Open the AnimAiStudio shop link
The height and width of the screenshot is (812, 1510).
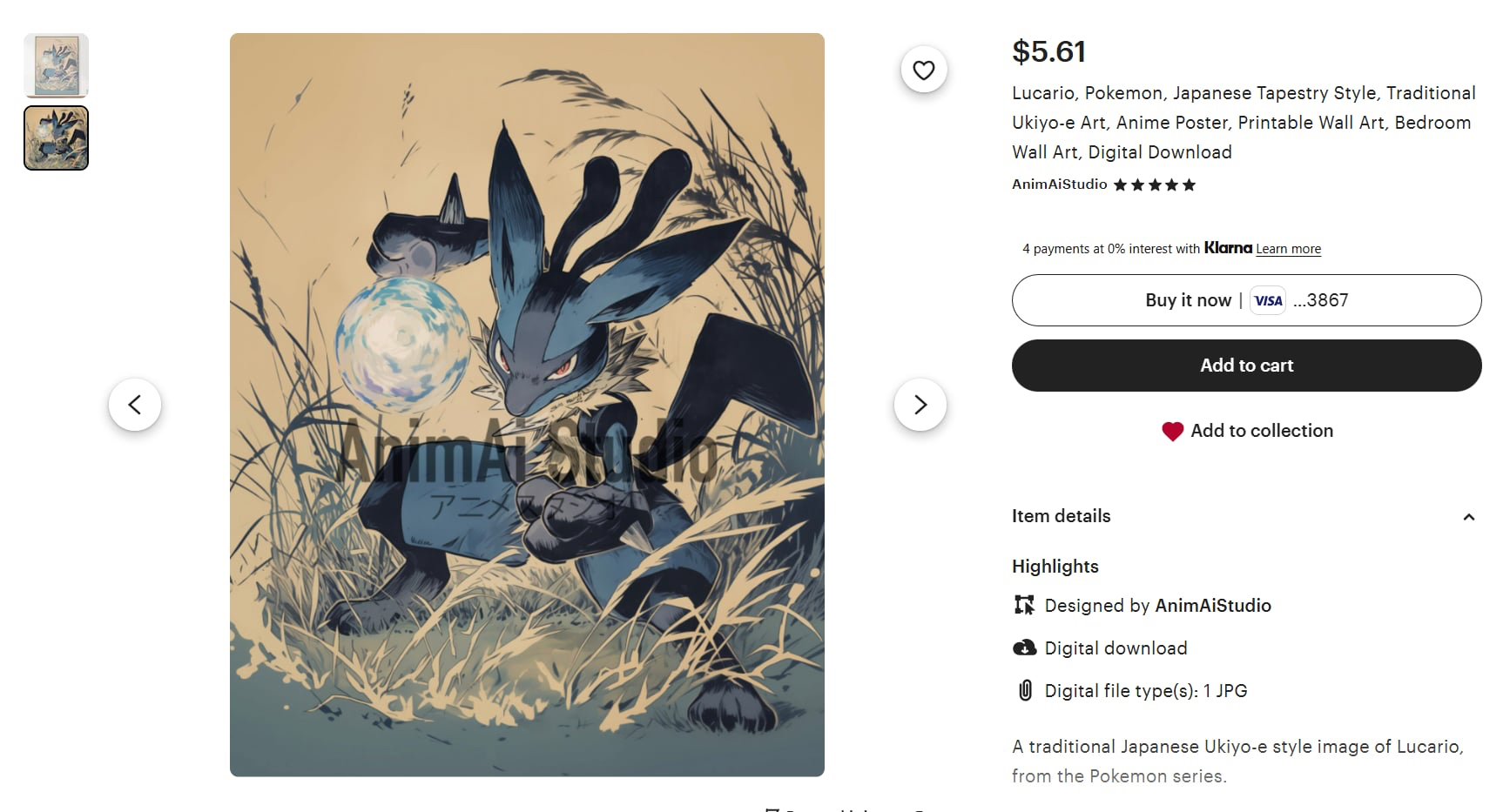tap(1059, 185)
